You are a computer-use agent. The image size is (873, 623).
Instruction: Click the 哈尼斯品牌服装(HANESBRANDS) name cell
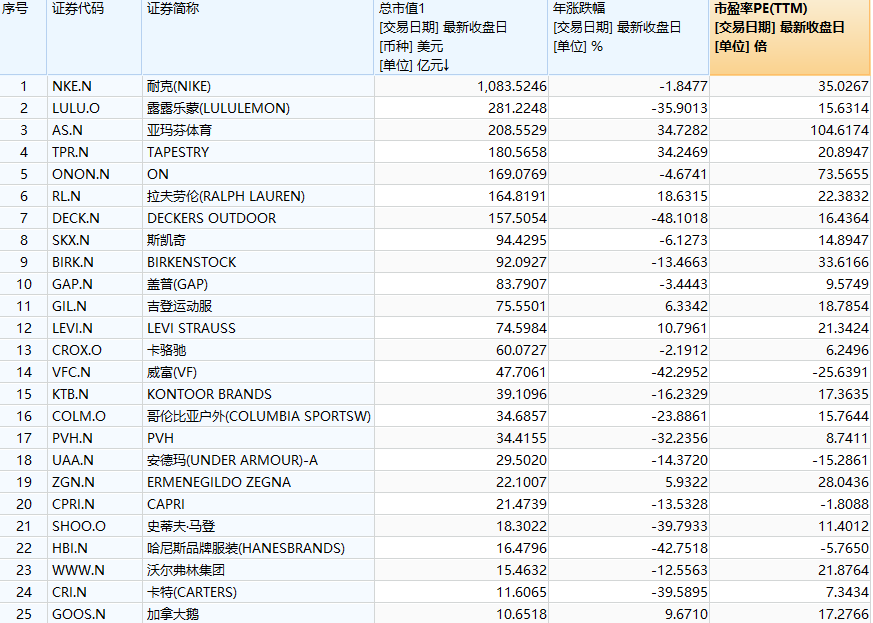258,548
